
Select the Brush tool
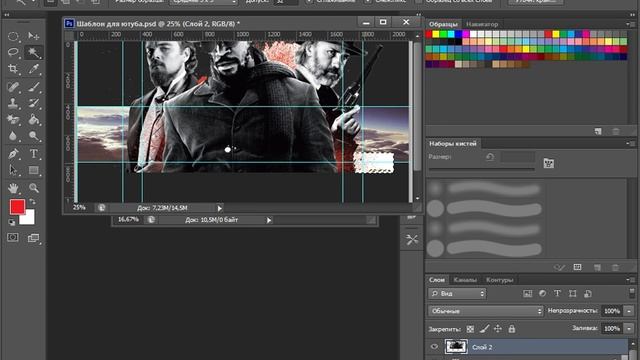[33, 87]
